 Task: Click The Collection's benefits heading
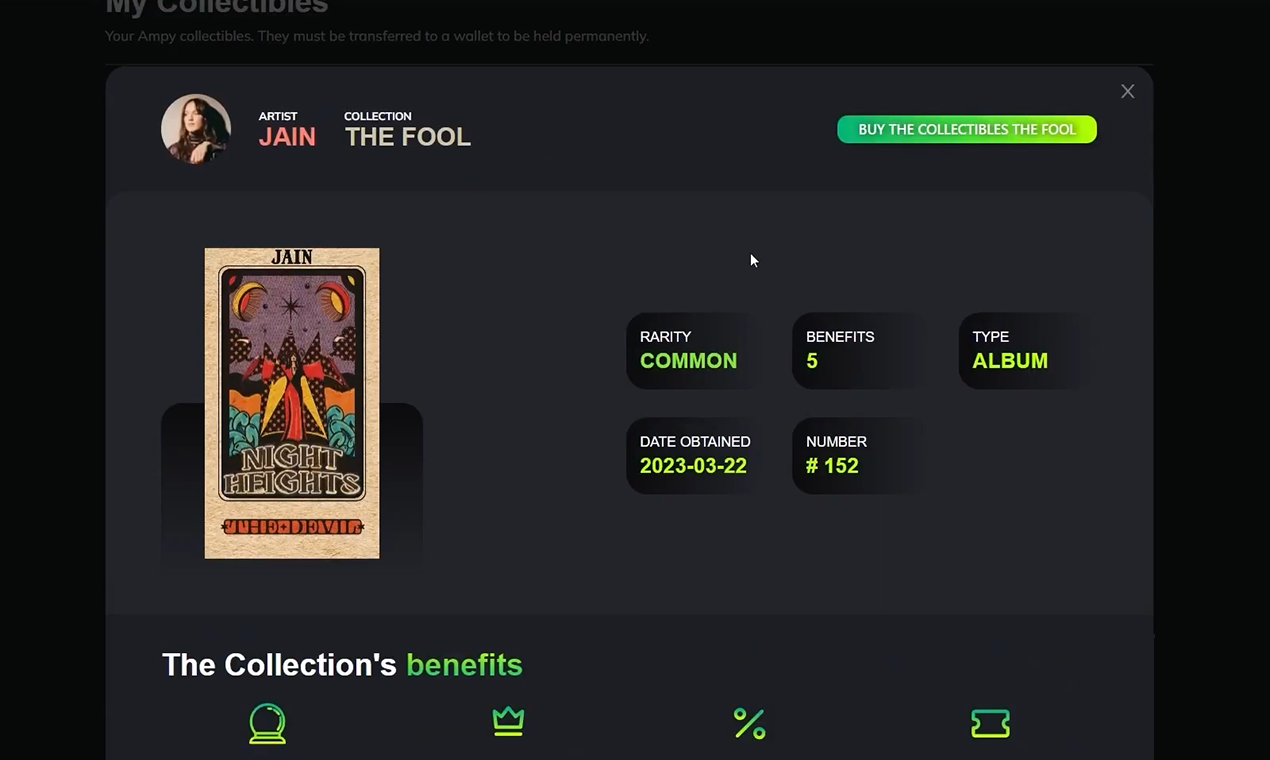click(x=342, y=665)
